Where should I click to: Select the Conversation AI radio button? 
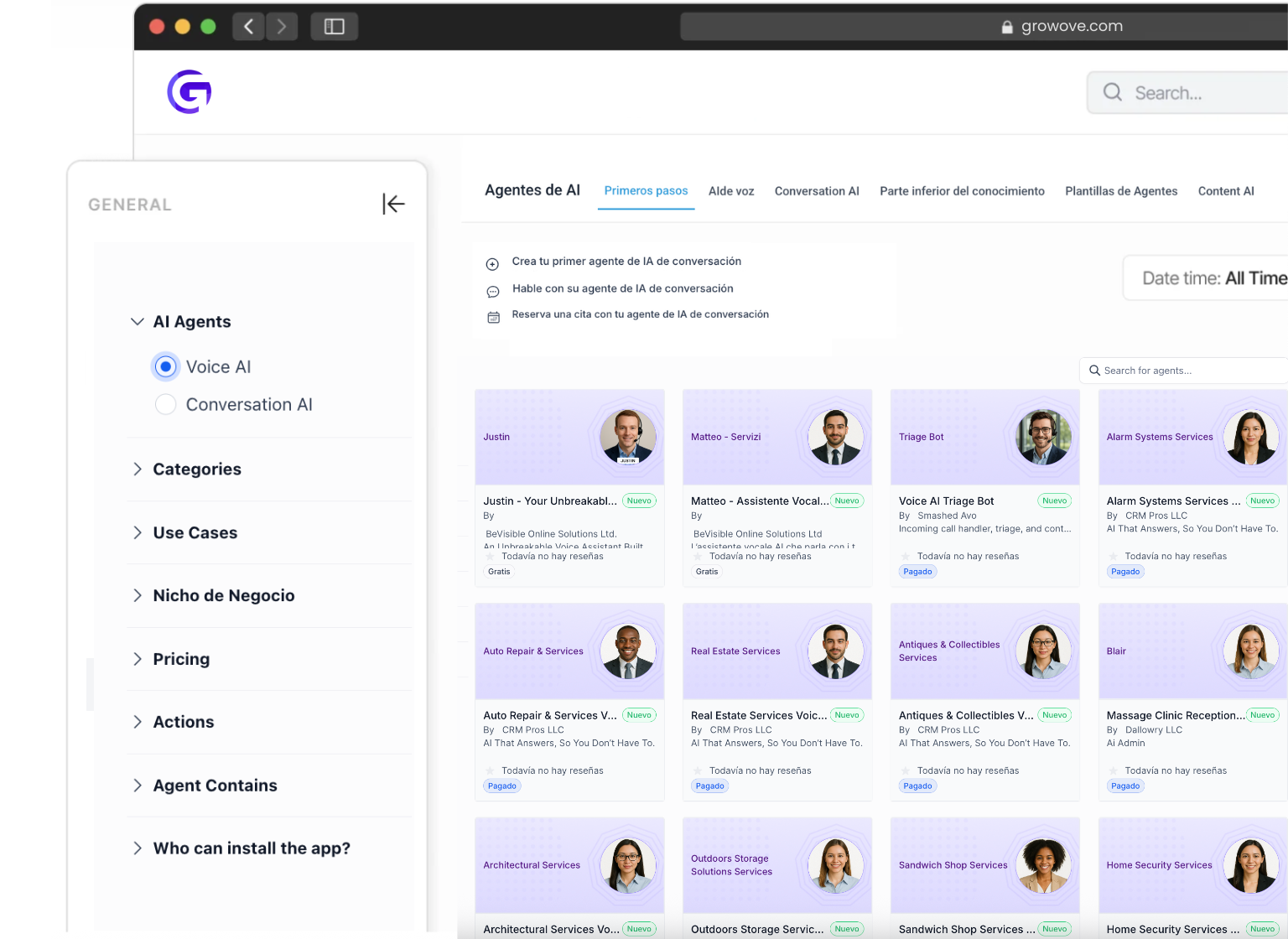pyautogui.click(x=166, y=405)
